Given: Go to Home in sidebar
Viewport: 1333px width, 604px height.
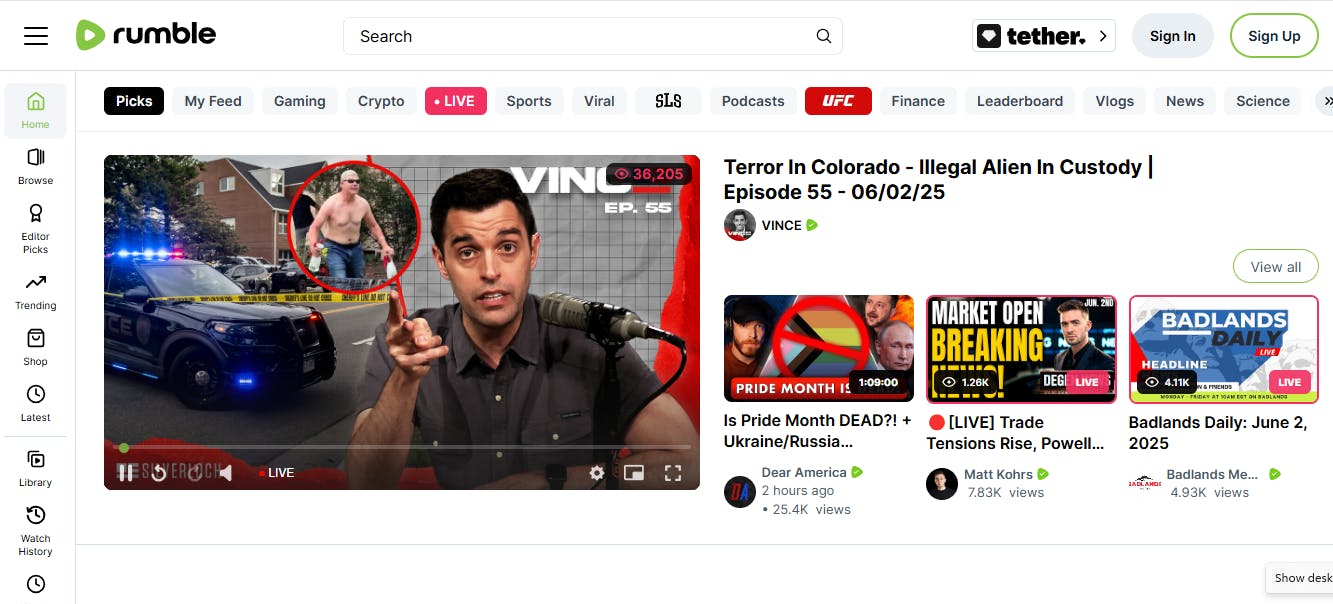Looking at the screenshot, I should click(35, 110).
